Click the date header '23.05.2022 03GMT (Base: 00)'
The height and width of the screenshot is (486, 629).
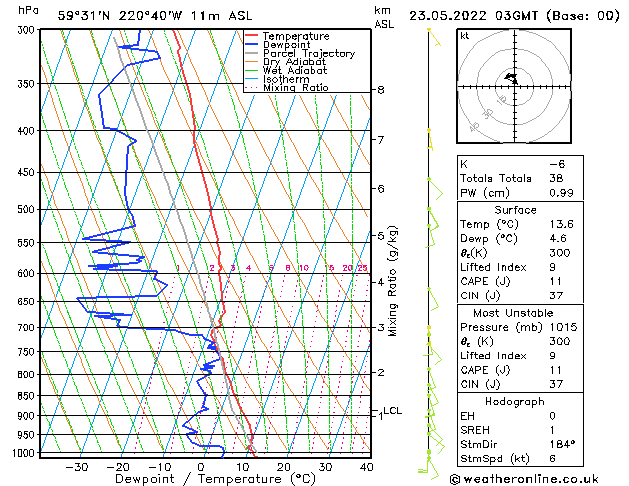514,16
